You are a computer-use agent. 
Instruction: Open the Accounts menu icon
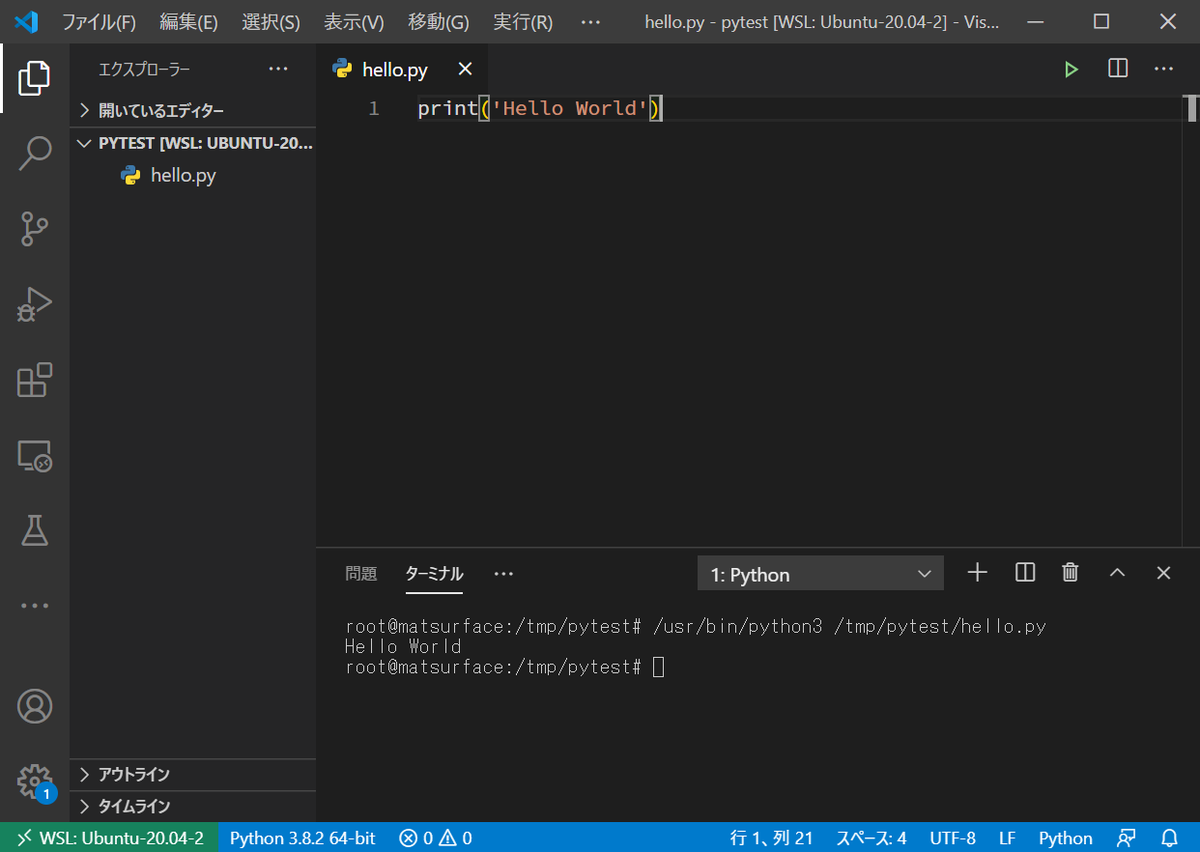point(34,706)
